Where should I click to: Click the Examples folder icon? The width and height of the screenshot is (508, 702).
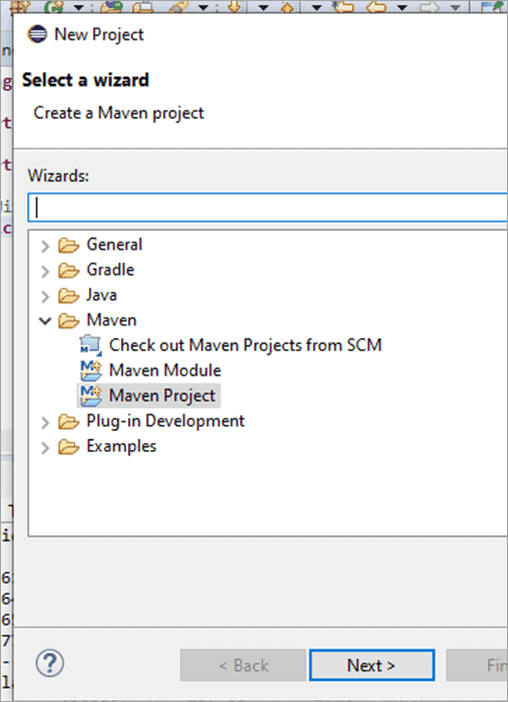[x=68, y=447]
